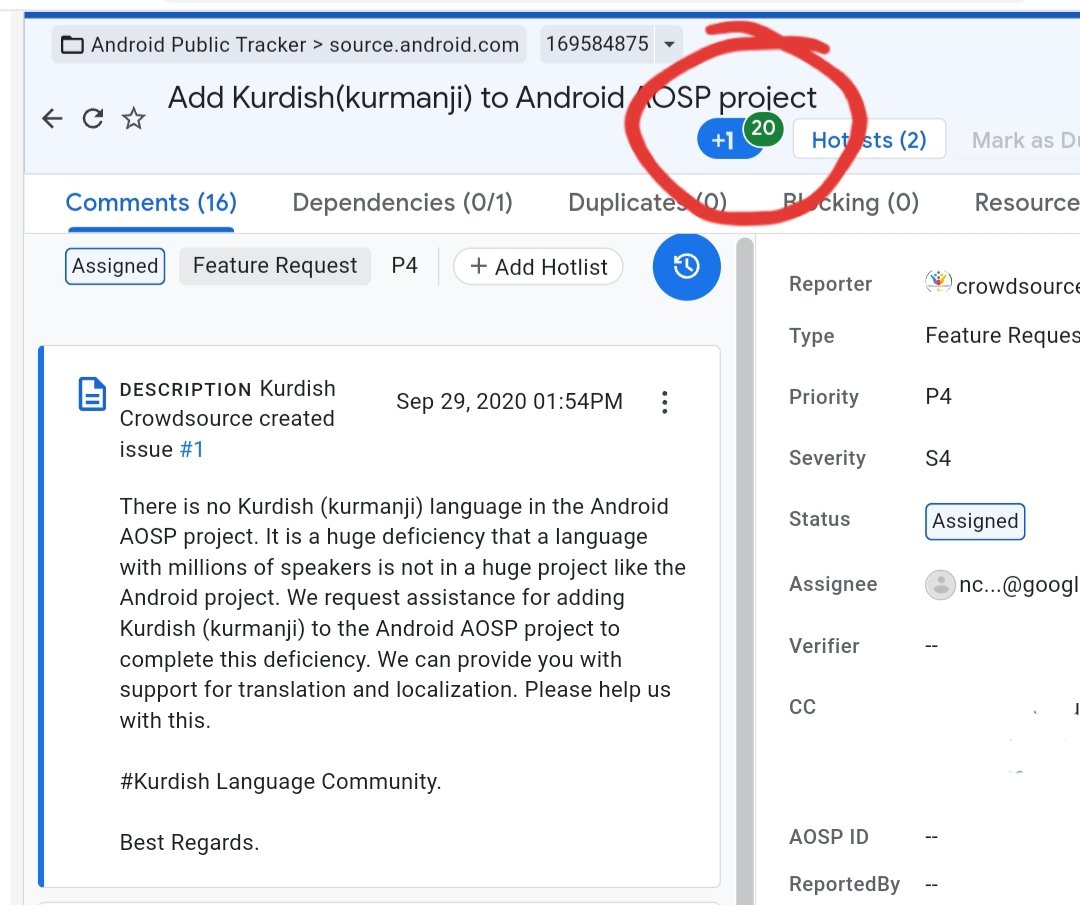Click the reporter name crowdsource

tap(1017, 286)
